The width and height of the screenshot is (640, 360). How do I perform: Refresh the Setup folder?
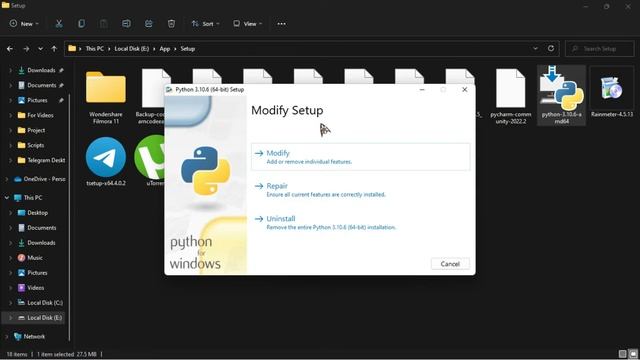(x=551, y=49)
